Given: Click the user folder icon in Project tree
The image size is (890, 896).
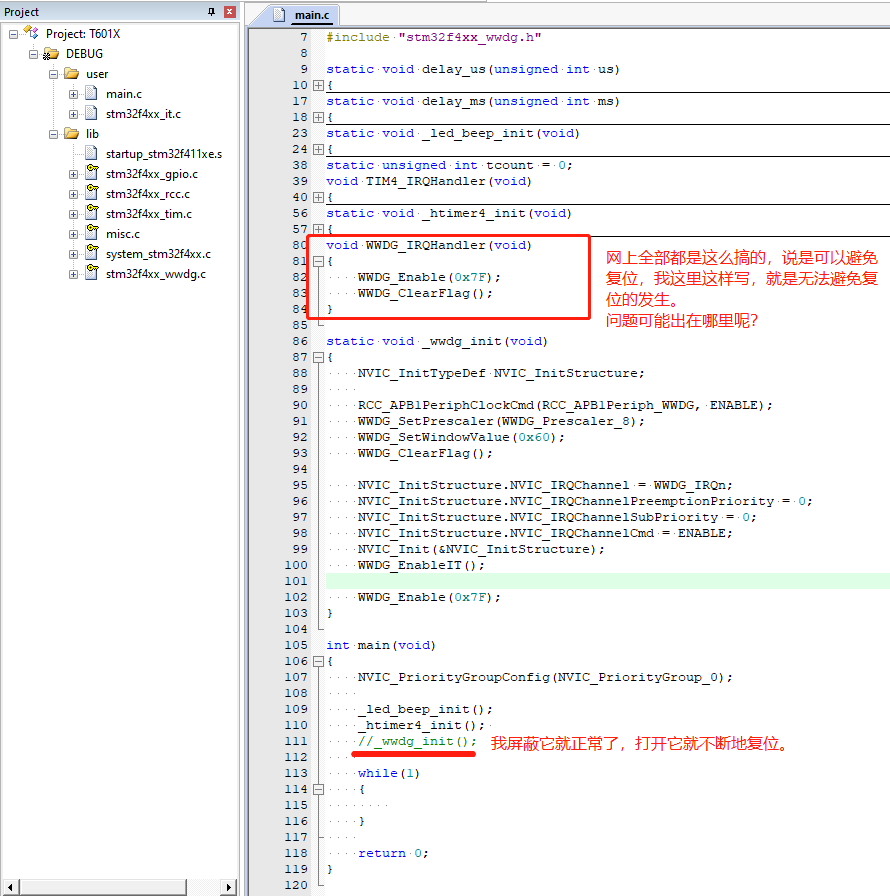Looking at the screenshot, I should (70, 73).
